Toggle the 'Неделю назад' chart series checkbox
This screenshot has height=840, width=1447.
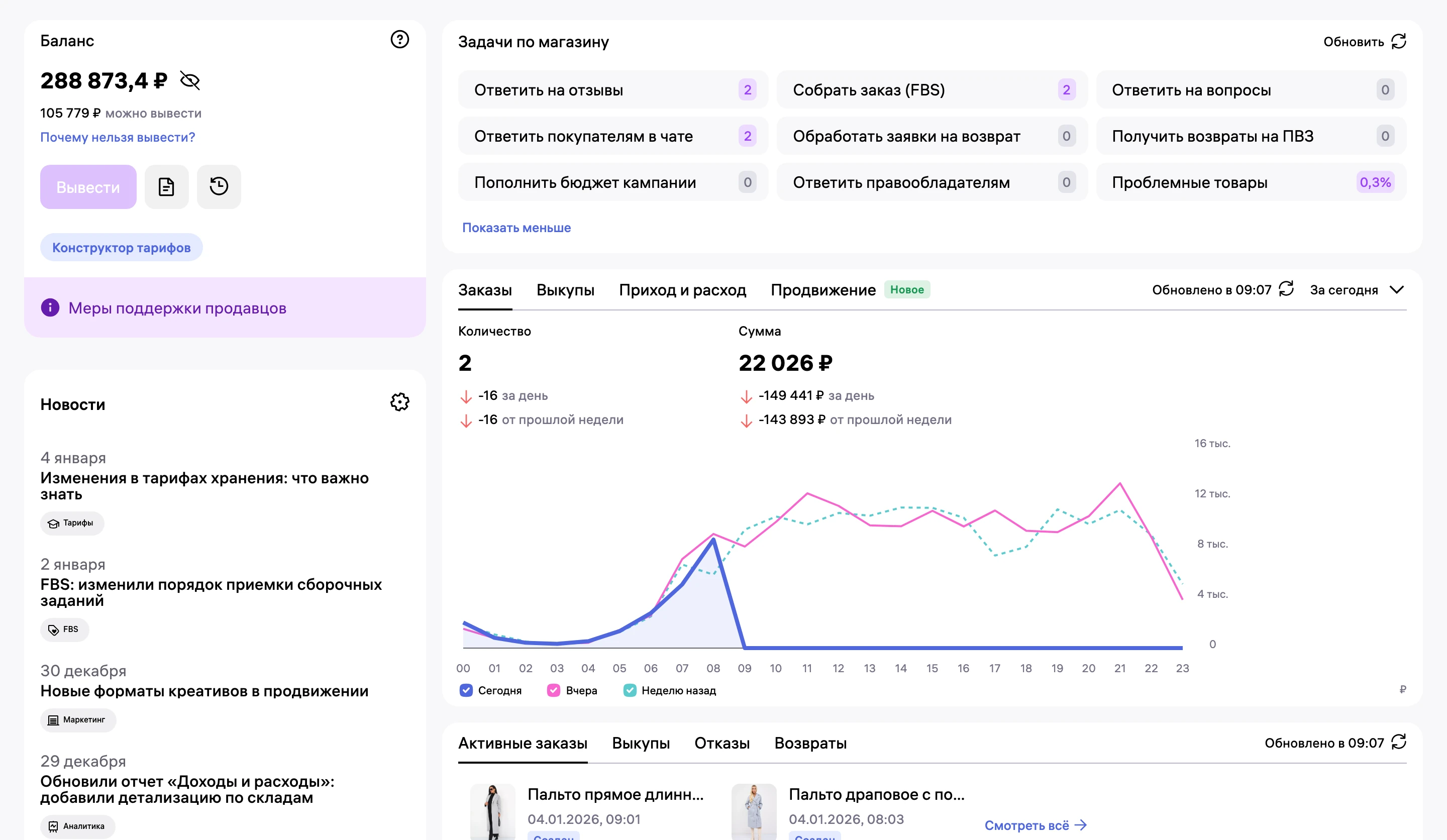pos(630,690)
